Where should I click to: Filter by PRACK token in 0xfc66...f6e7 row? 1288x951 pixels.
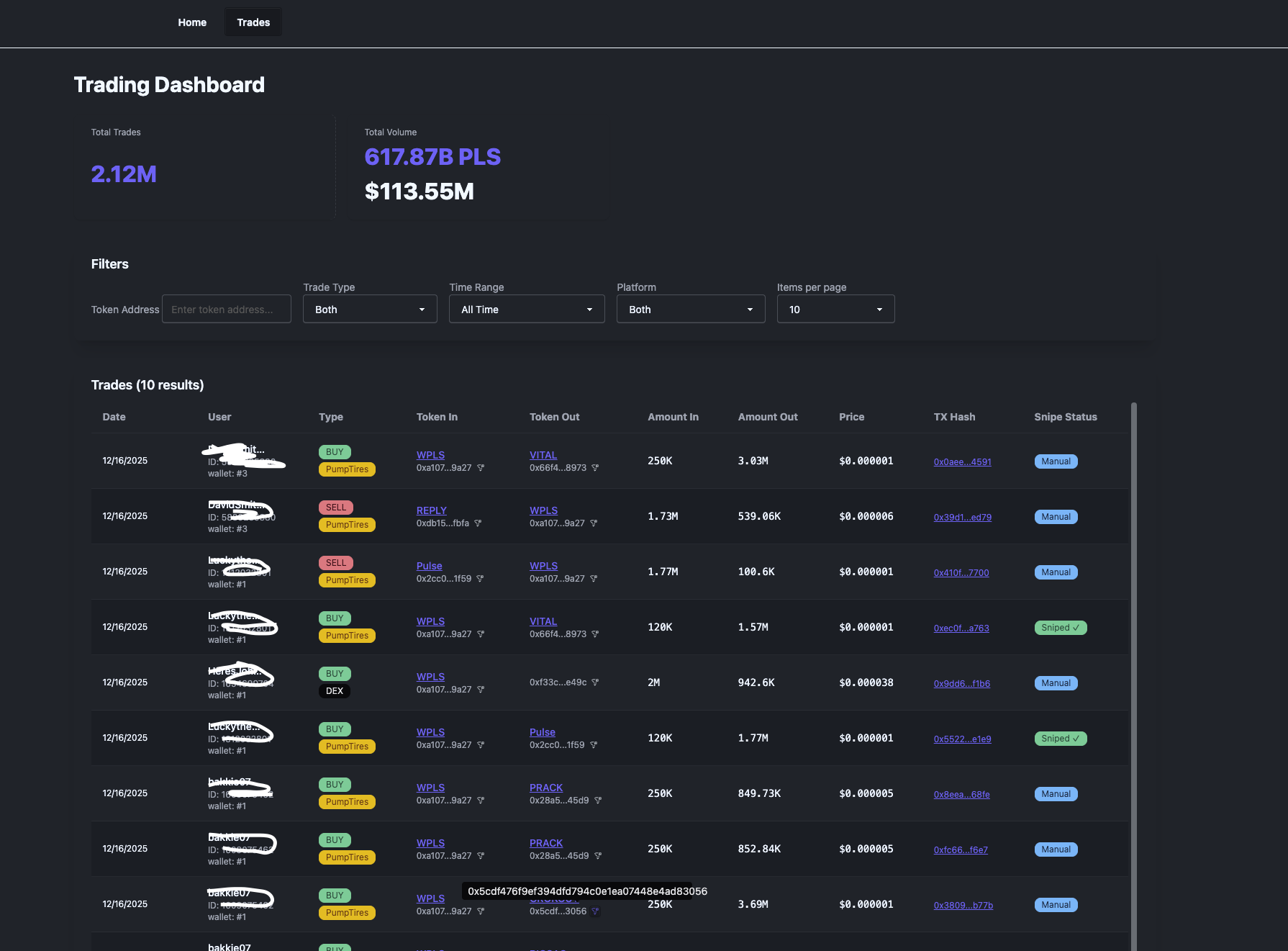[x=598, y=856]
